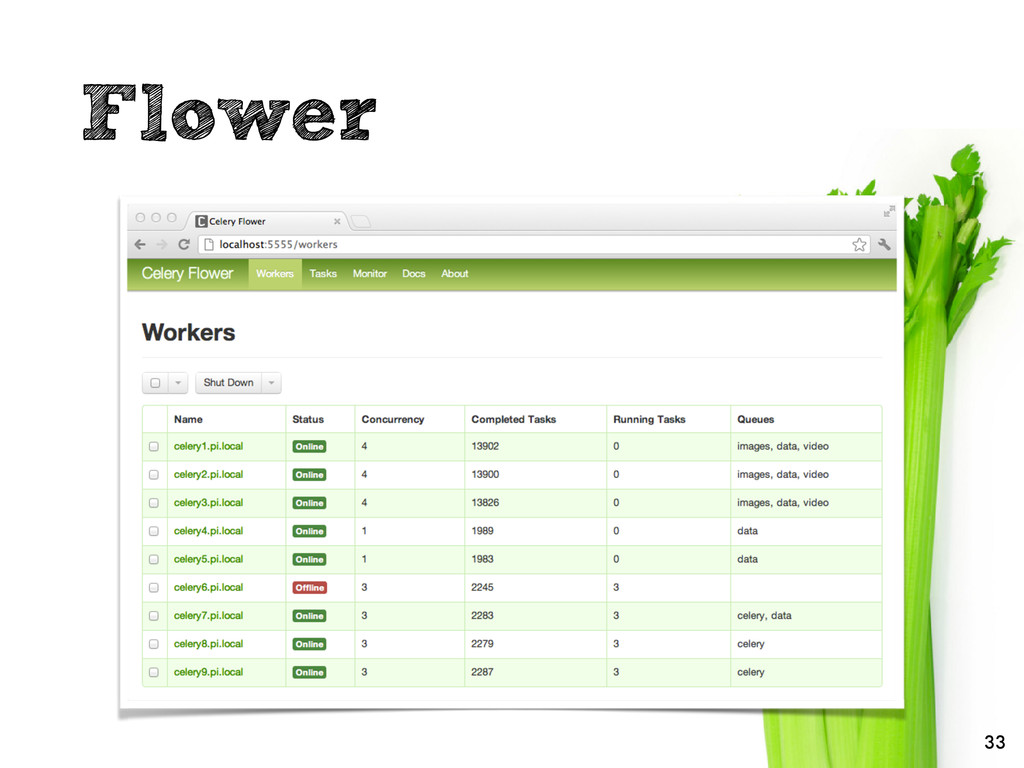Click the Shut Down button
The image size is (1024, 768).
pos(229,383)
